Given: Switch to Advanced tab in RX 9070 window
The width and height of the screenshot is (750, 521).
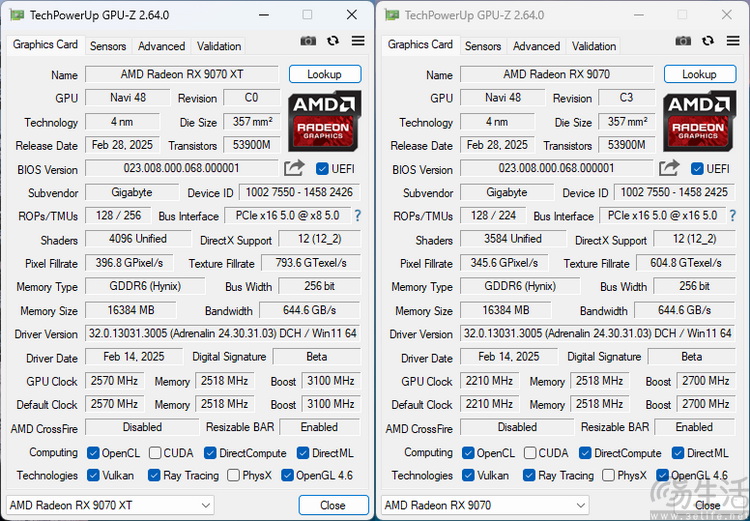Looking at the screenshot, I should (537, 46).
